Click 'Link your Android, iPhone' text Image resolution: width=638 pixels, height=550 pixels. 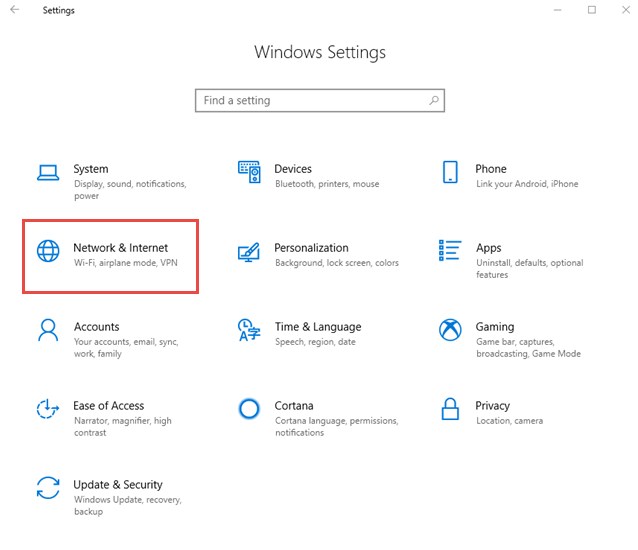pos(527,184)
